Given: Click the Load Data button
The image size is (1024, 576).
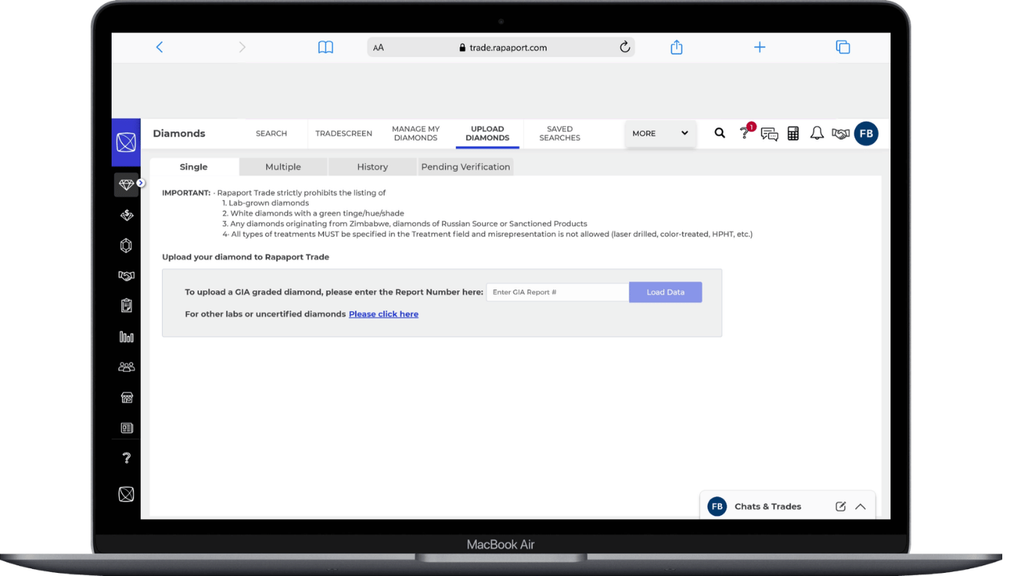Looking at the screenshot, I should [x=665, y=292].
